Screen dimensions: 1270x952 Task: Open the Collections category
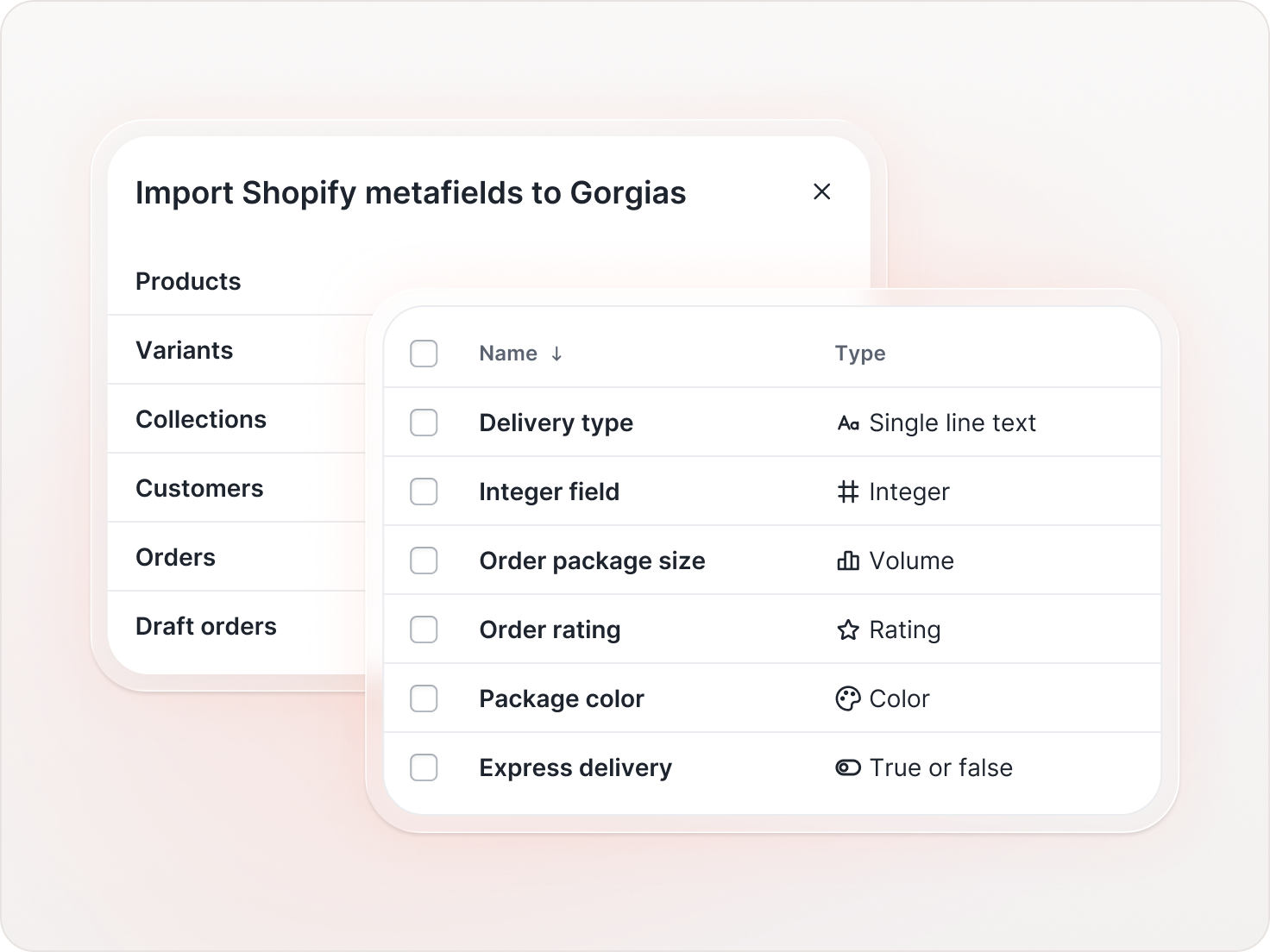(201, 419)
